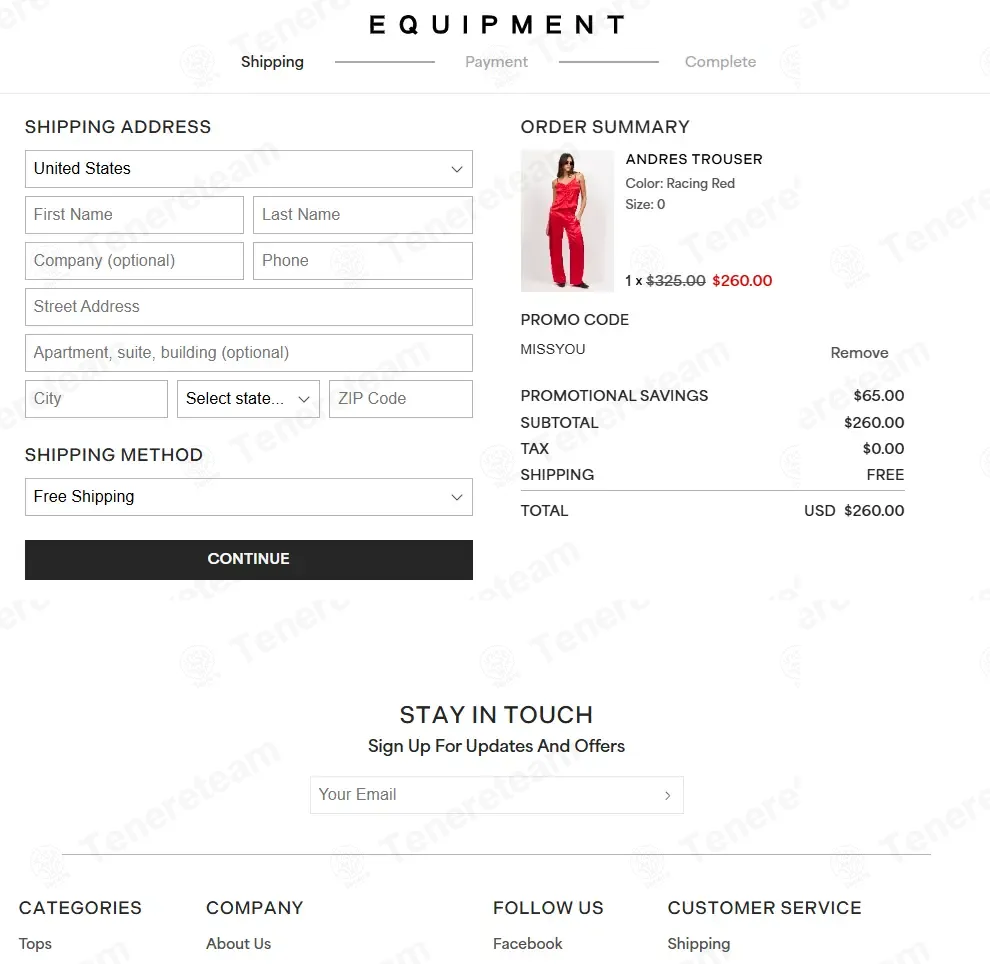Open the About Us link
Viewport: 990px width, 964px height.
coord(238,944)
